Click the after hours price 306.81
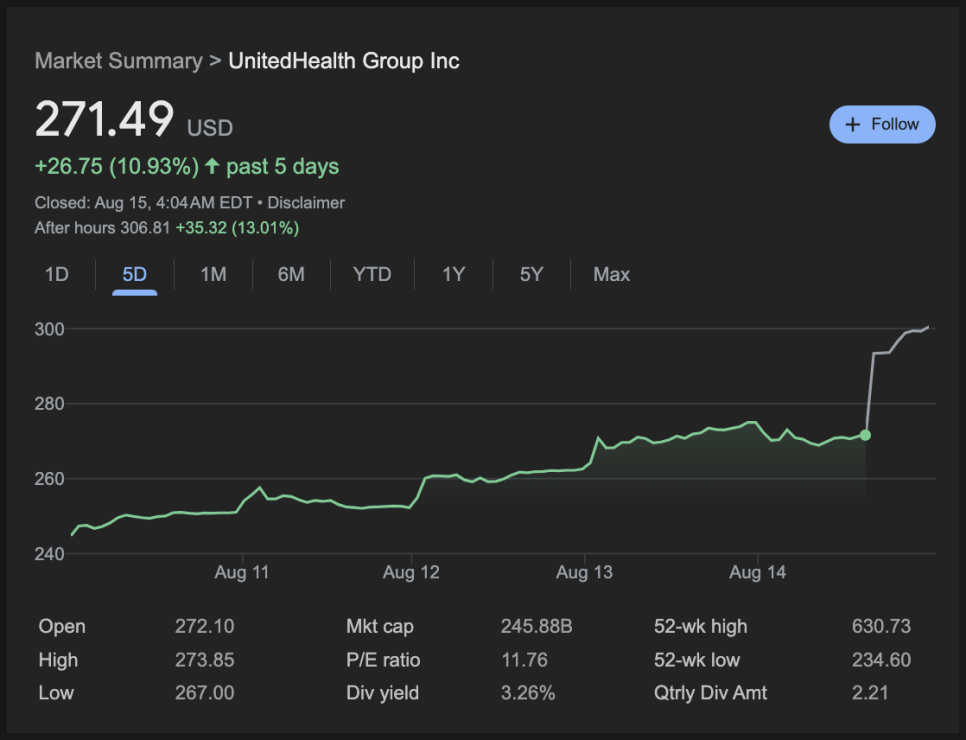 [x=145, y=228]
